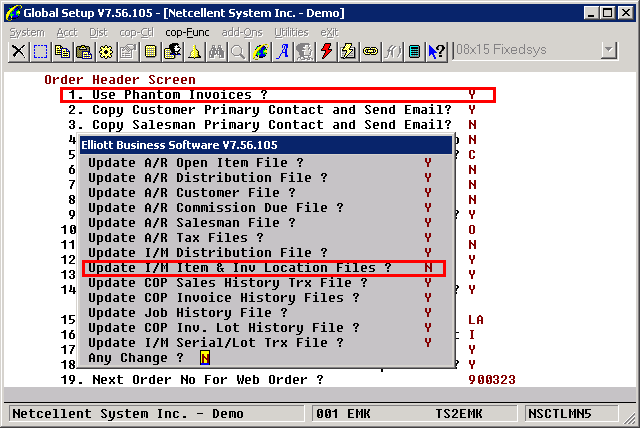Click Update COP Invoice History Files row

pyautogui.click(x=260, y=298)
